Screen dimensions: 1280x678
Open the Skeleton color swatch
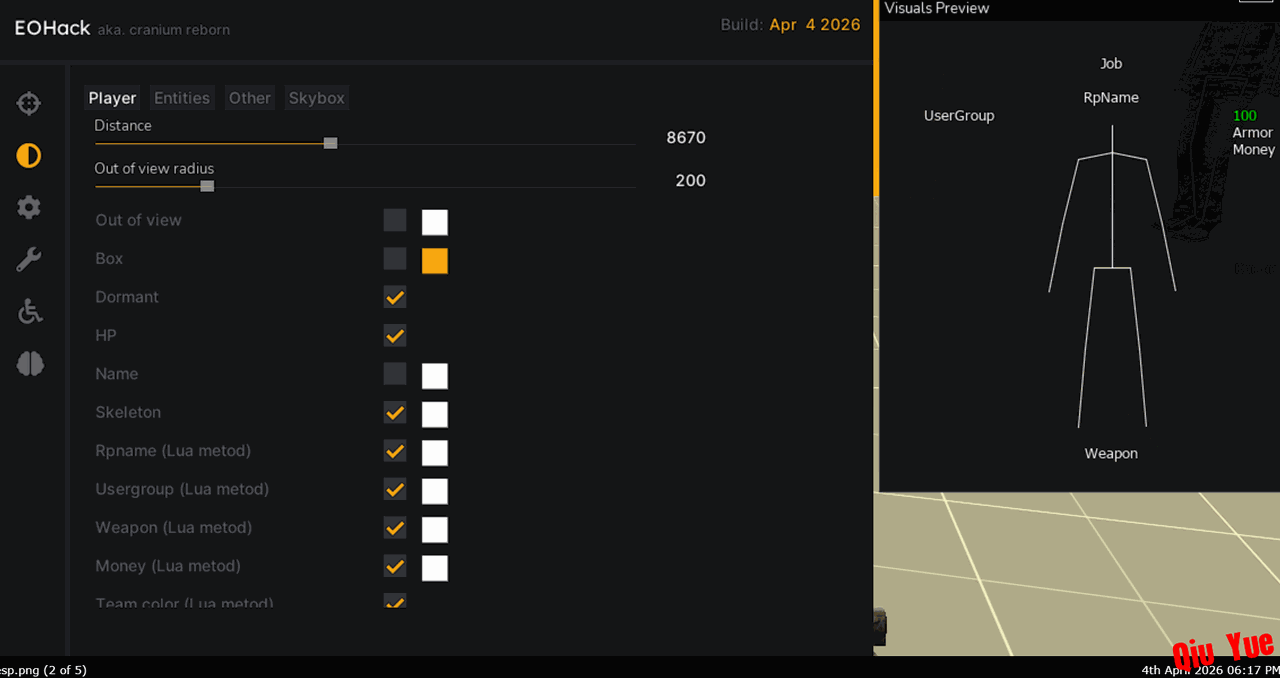(x=435, y=414)
